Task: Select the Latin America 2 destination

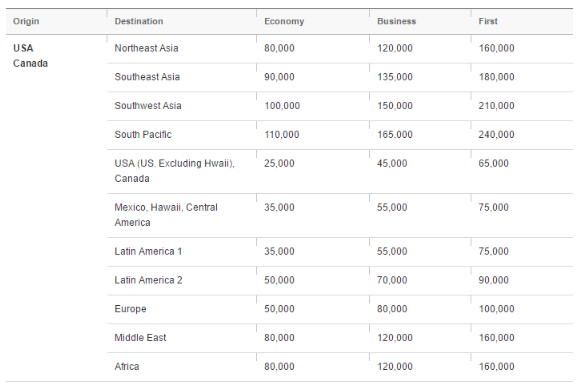Action: click(148, 280)
